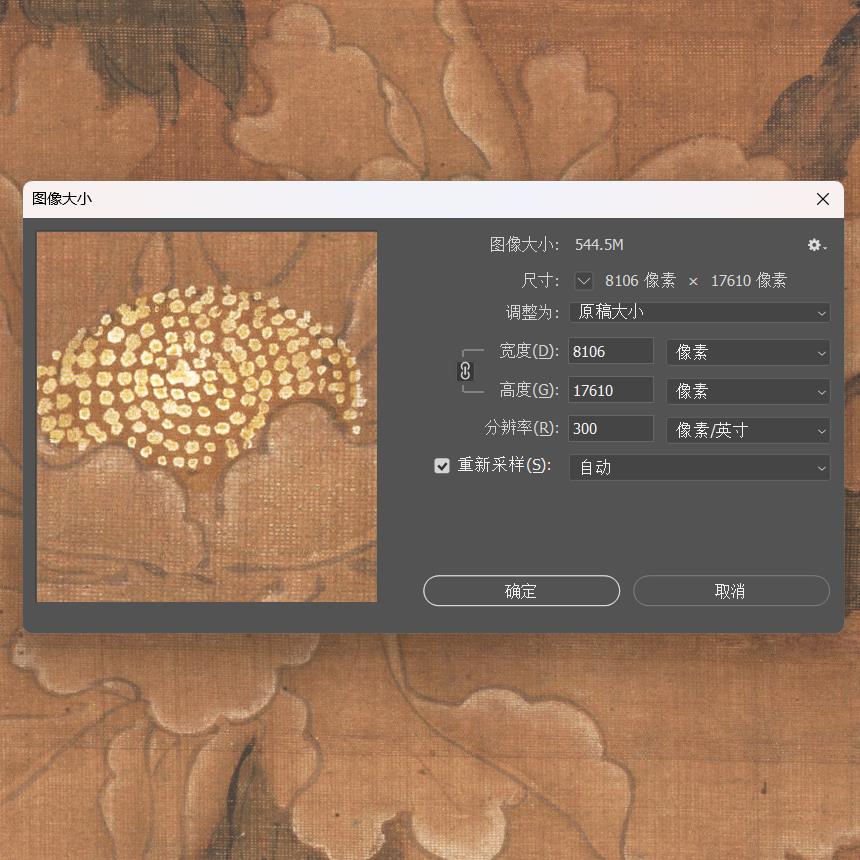Uncheck the 重新采样 checkbox
Image resolution: width=860 pixels, height=860 pixels.
coord(442,466)
